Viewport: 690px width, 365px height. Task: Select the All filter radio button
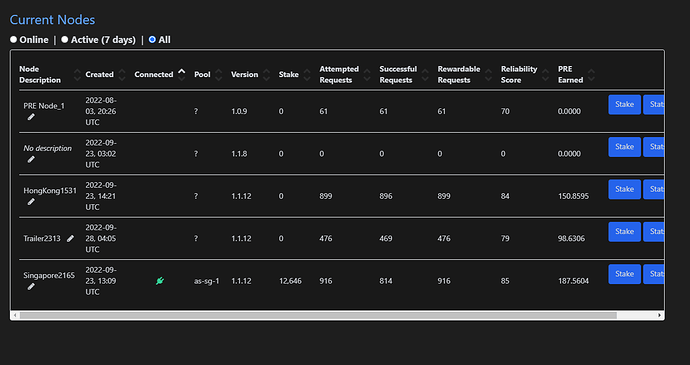click(x=152, y=40)
